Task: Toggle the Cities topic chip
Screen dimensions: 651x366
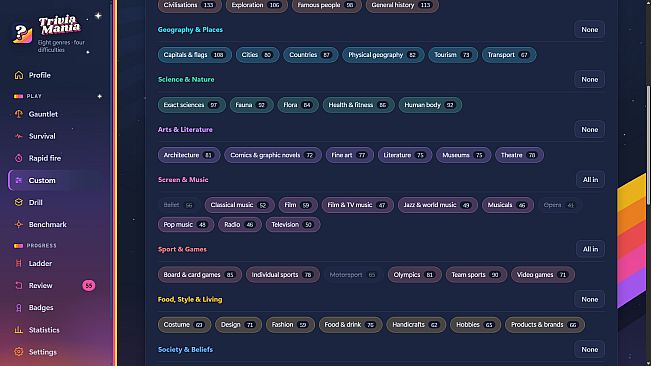Action: pos(257,55)
